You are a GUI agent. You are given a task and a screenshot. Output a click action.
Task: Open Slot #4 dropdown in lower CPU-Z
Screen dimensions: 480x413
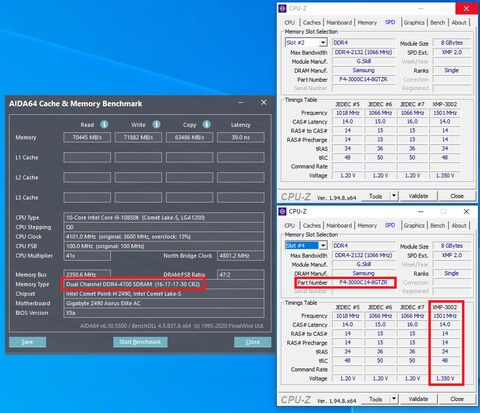[x=323, y=246]
